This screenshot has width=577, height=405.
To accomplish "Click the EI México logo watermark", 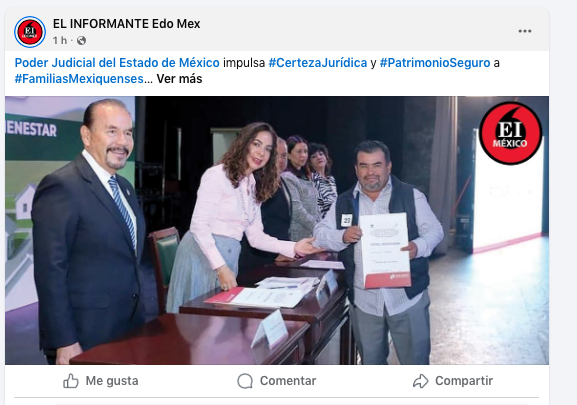I will click(510, 133).
